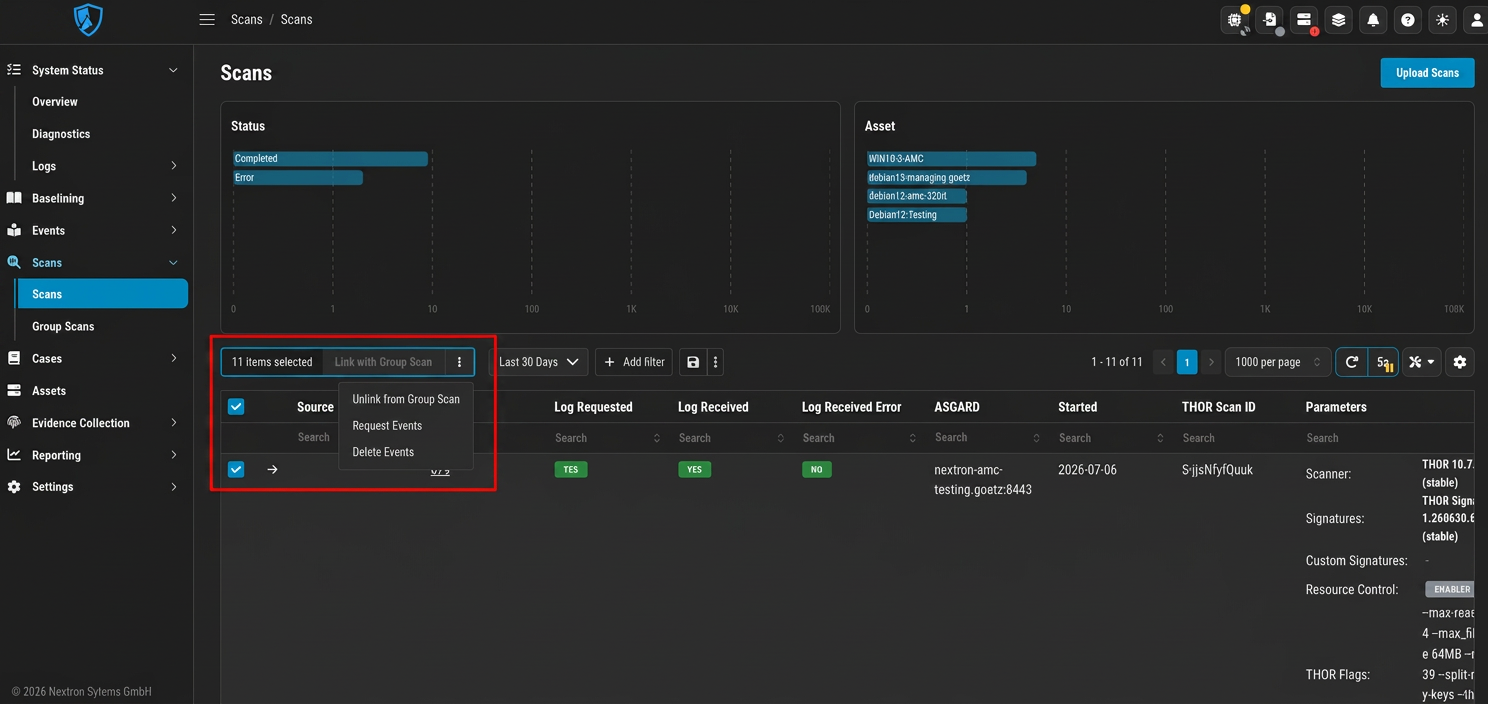This screenshot has height=704, width=1488.
Task: Open the row details arrow for first scan
Action: [x=272, y=469]
